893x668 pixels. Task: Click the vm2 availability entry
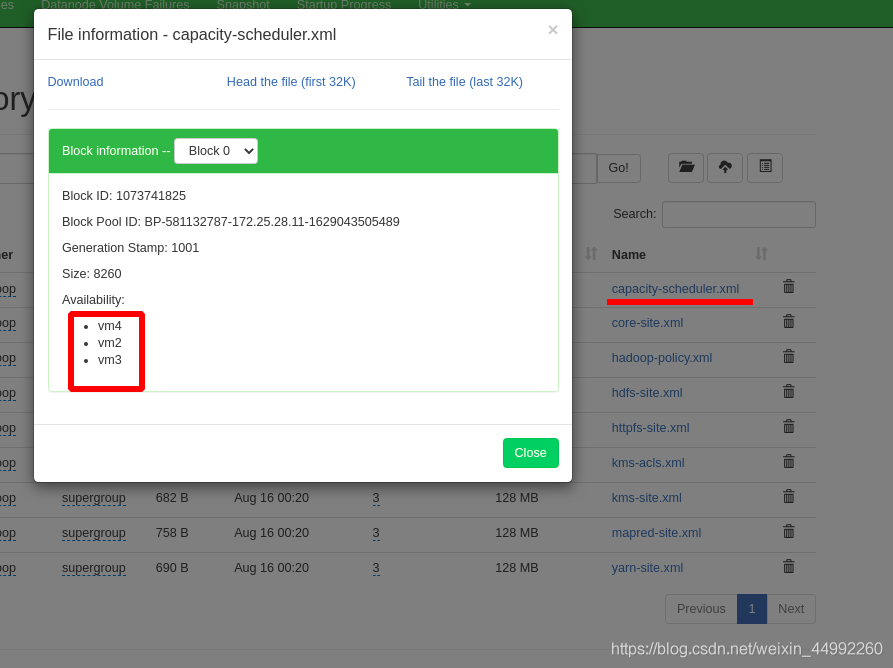[109, 343]
